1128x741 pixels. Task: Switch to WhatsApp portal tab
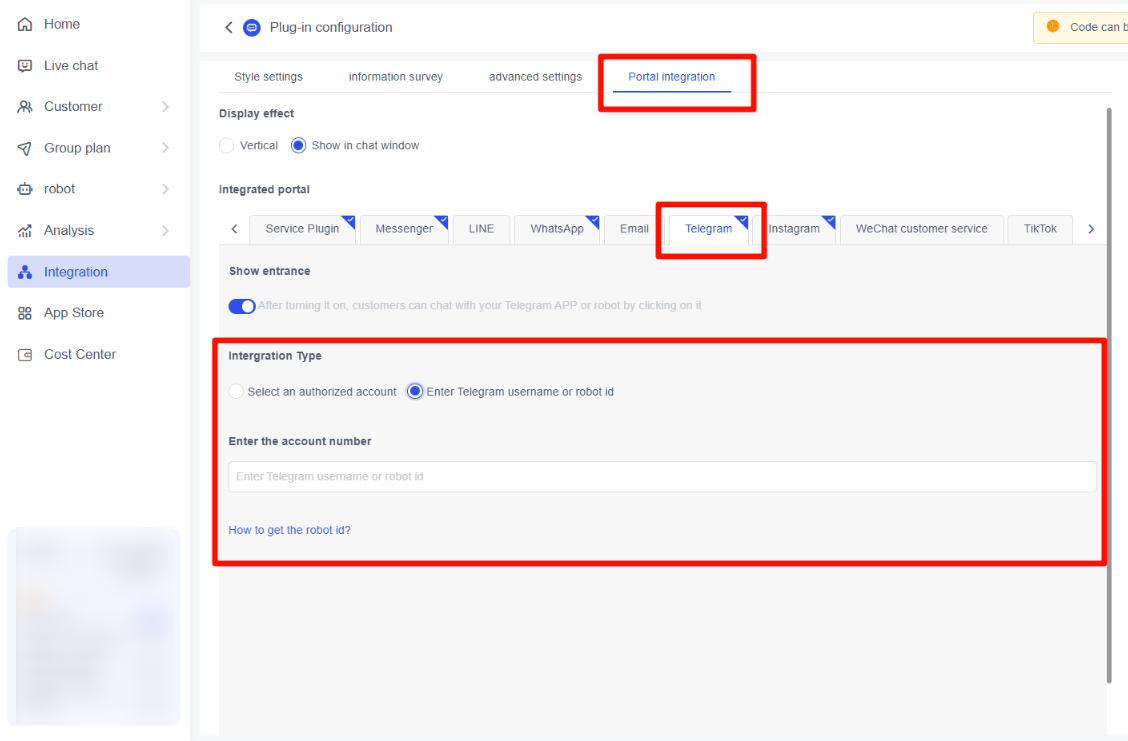[x=557, y=229]
